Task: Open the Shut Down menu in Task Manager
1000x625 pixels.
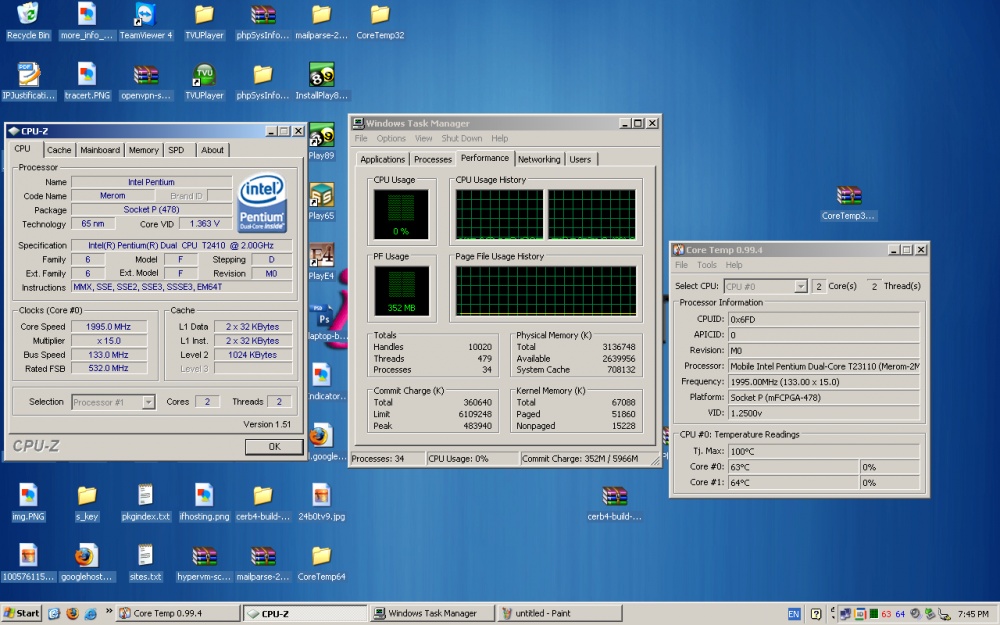Action: (x=462, y=138)
